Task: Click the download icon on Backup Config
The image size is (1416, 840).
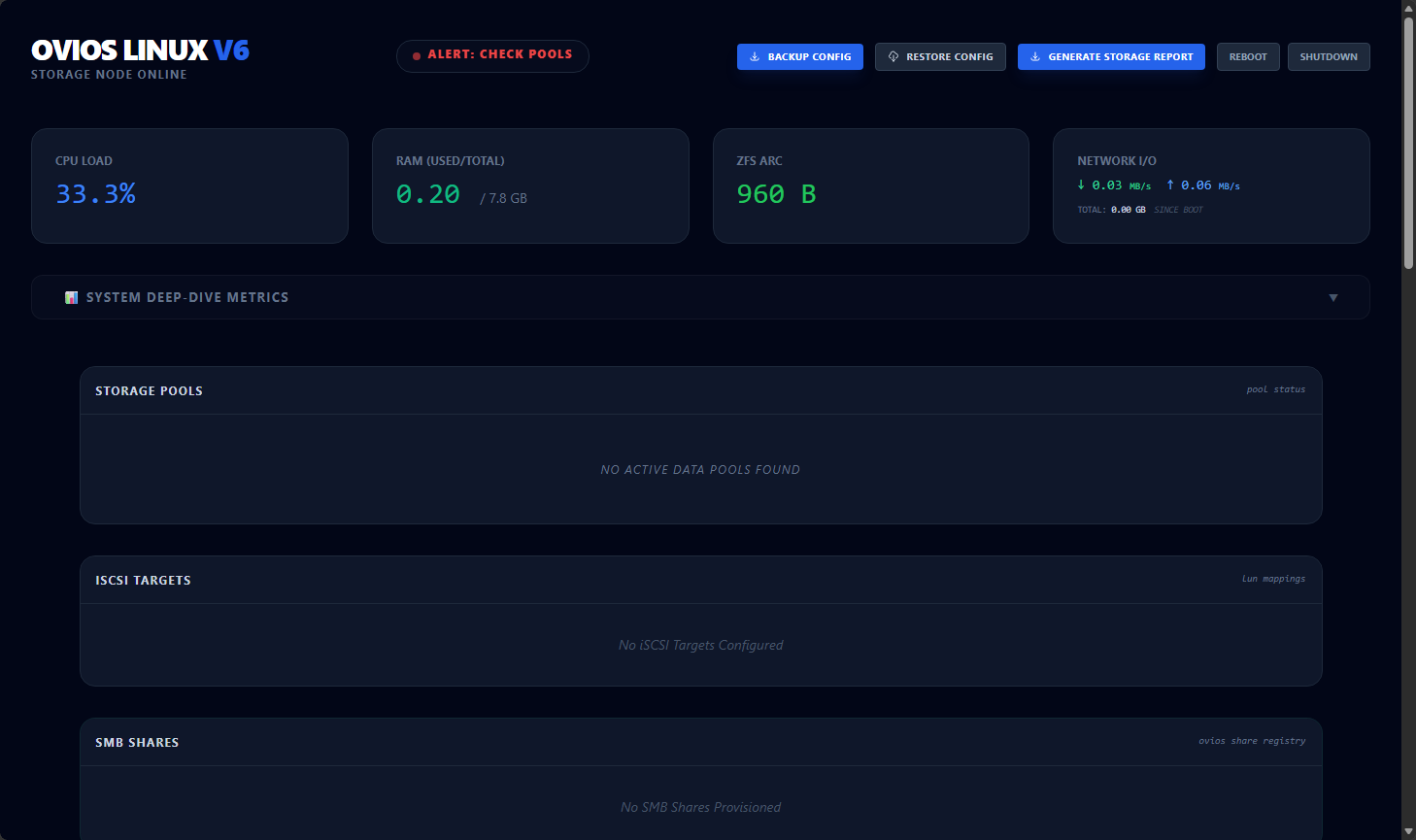Action: click(x=755, y=56)
